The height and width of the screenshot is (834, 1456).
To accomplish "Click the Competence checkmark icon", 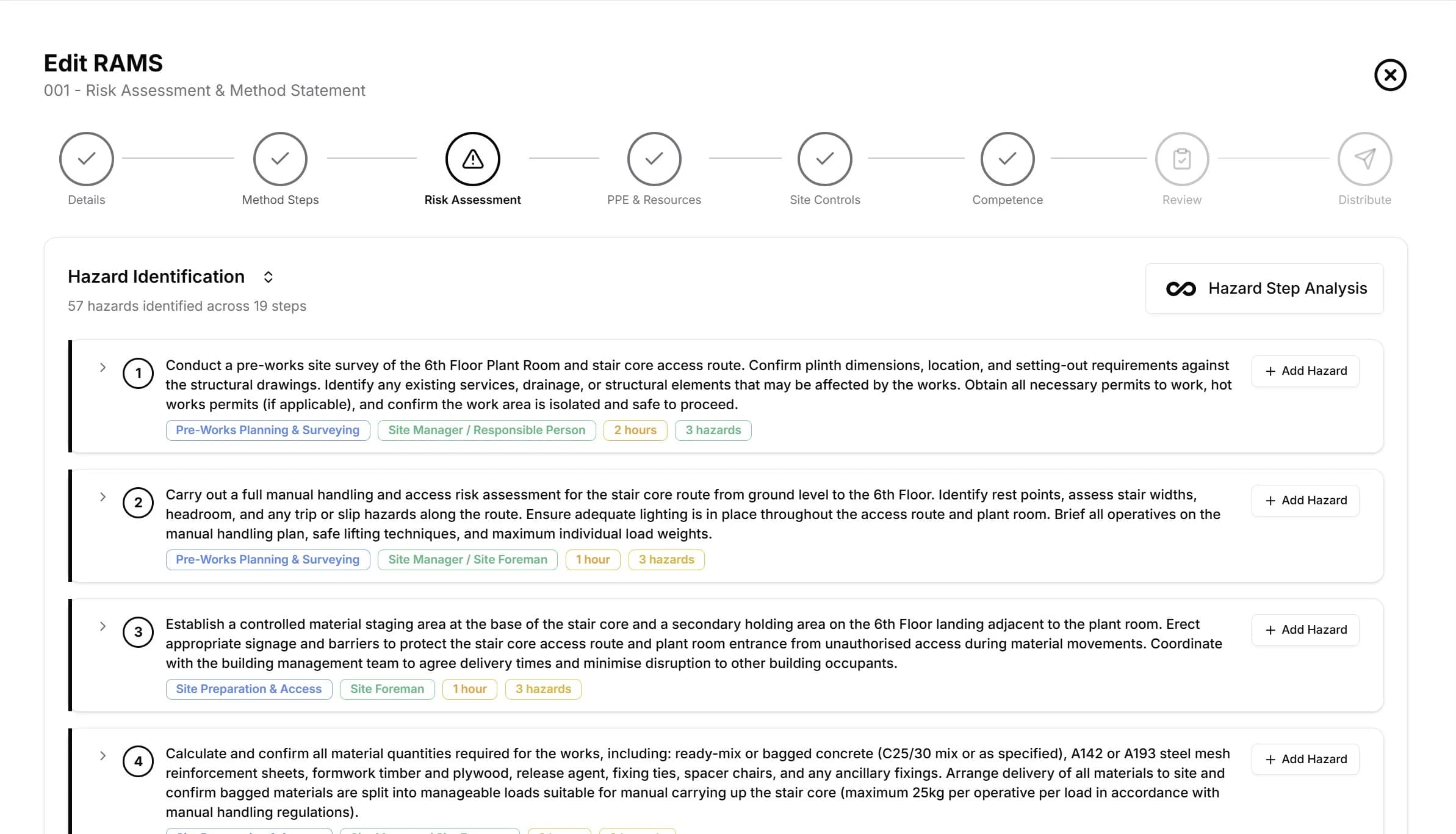I will pos(1006,159).
